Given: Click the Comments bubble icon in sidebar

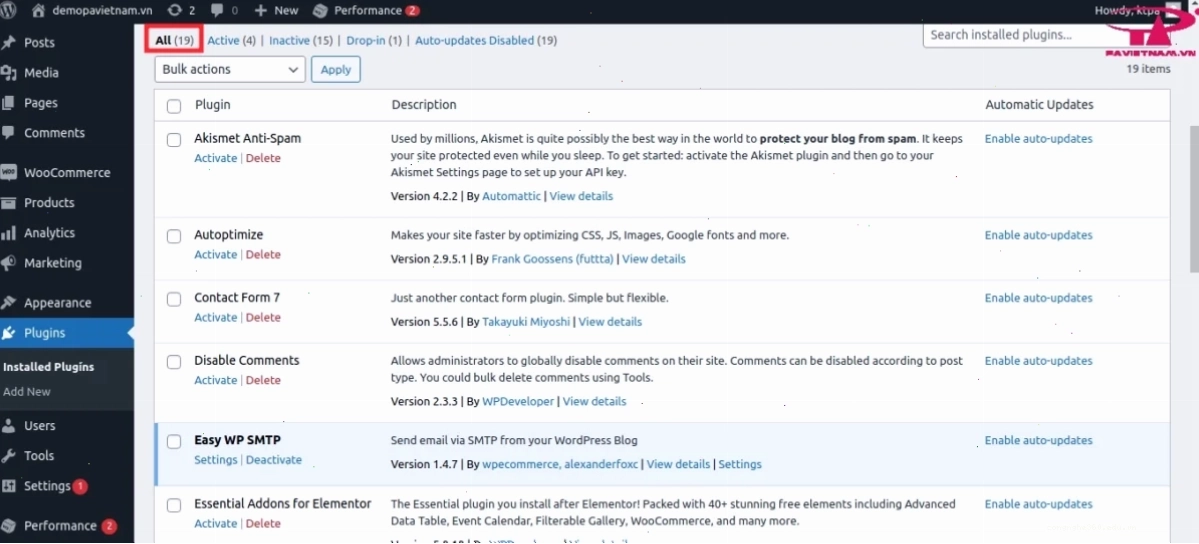Looking at the screenshot, I should [x=9, y=132].
